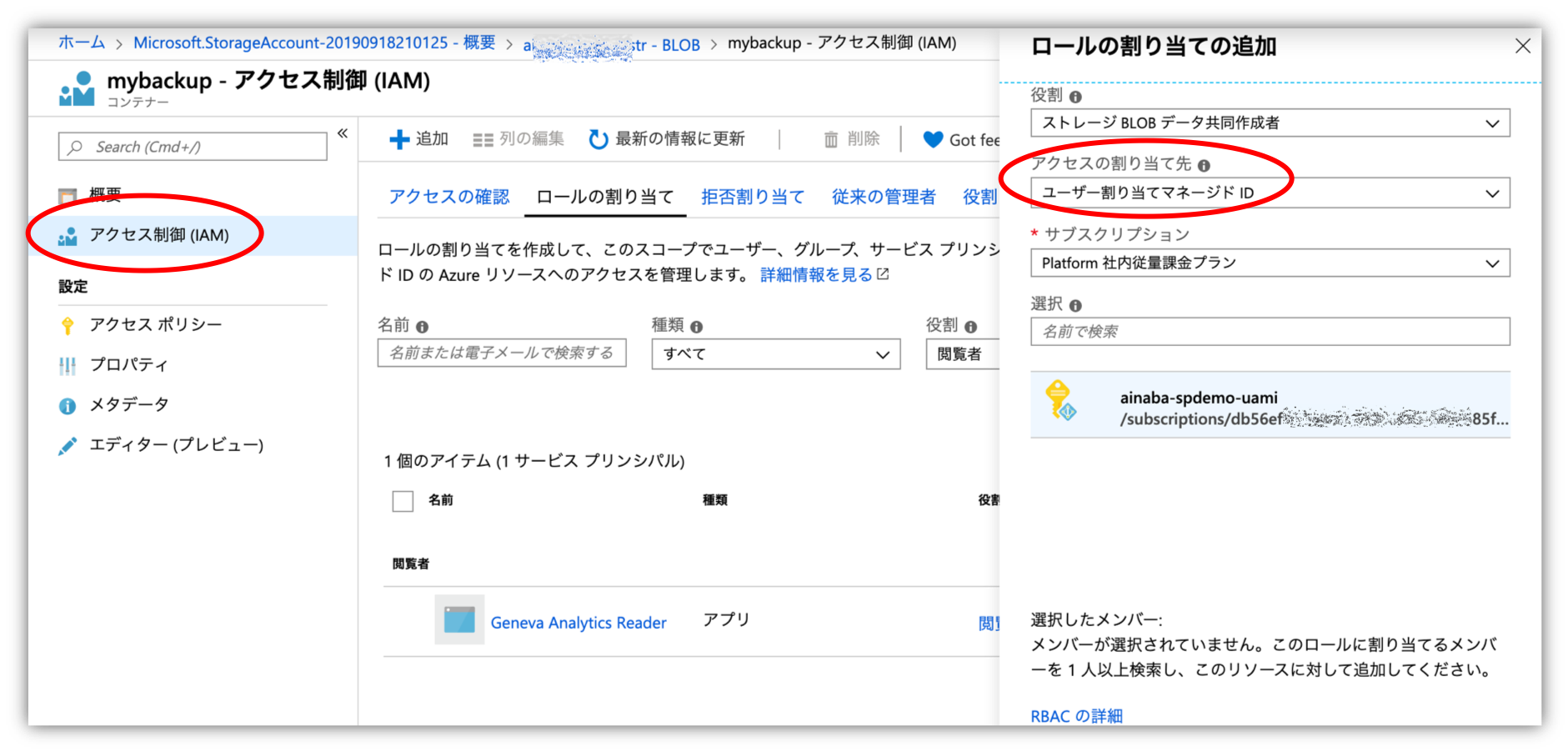Click the heart feedback icon
This screenshot has width=1568, height=752.
[x=933, y=139]
